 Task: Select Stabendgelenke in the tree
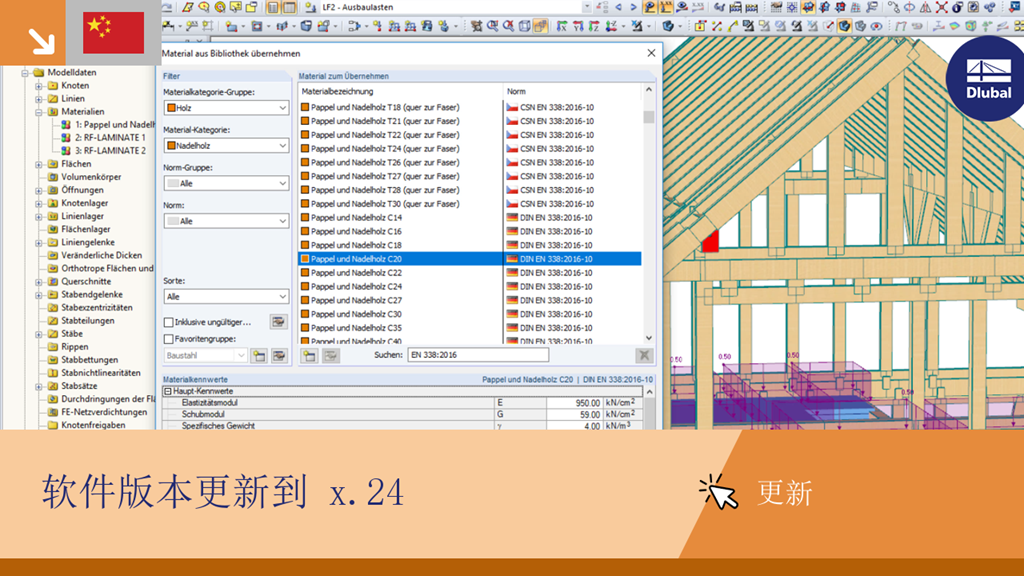pos(91,295)
